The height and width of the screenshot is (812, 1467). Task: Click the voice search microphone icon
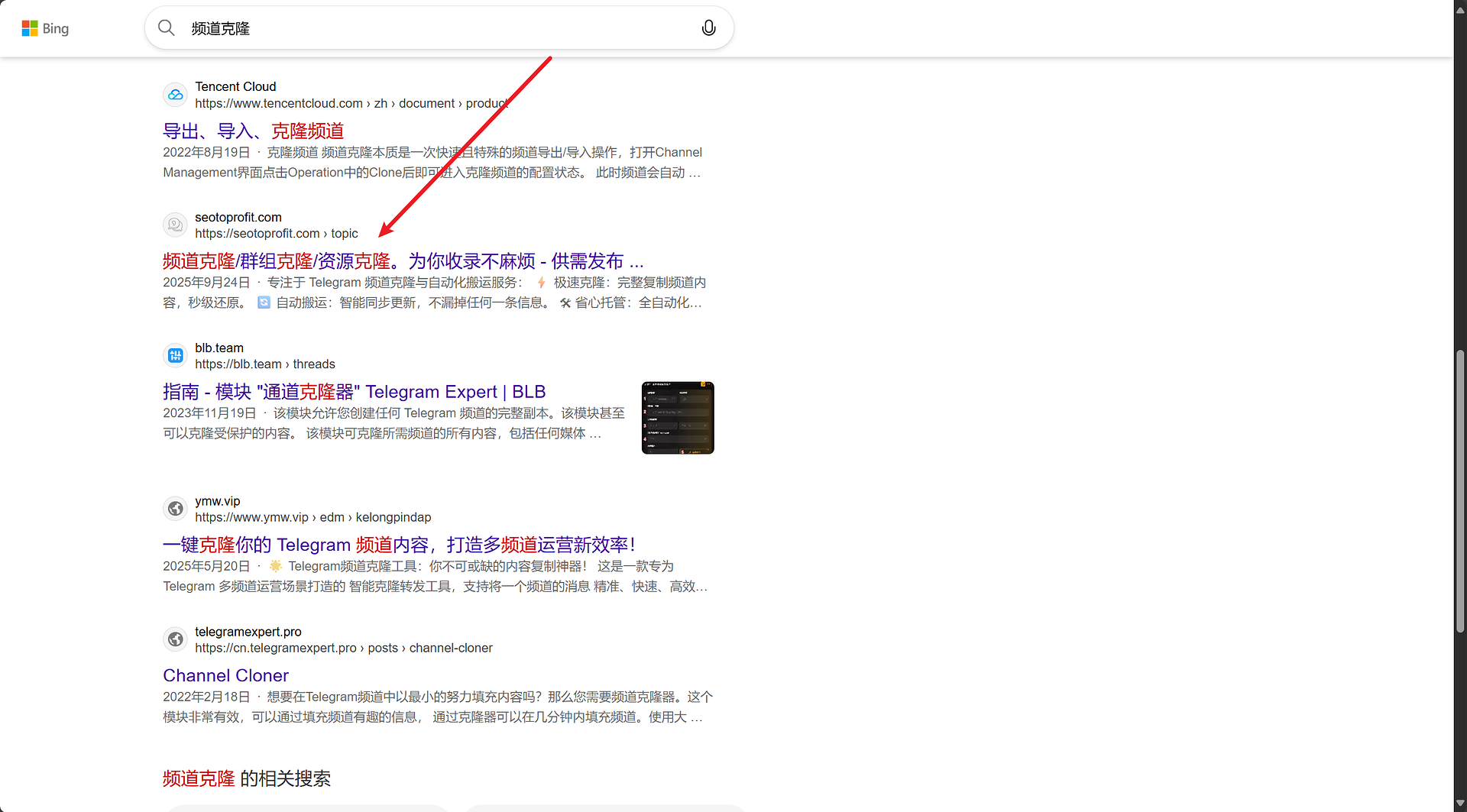point(708,27)
